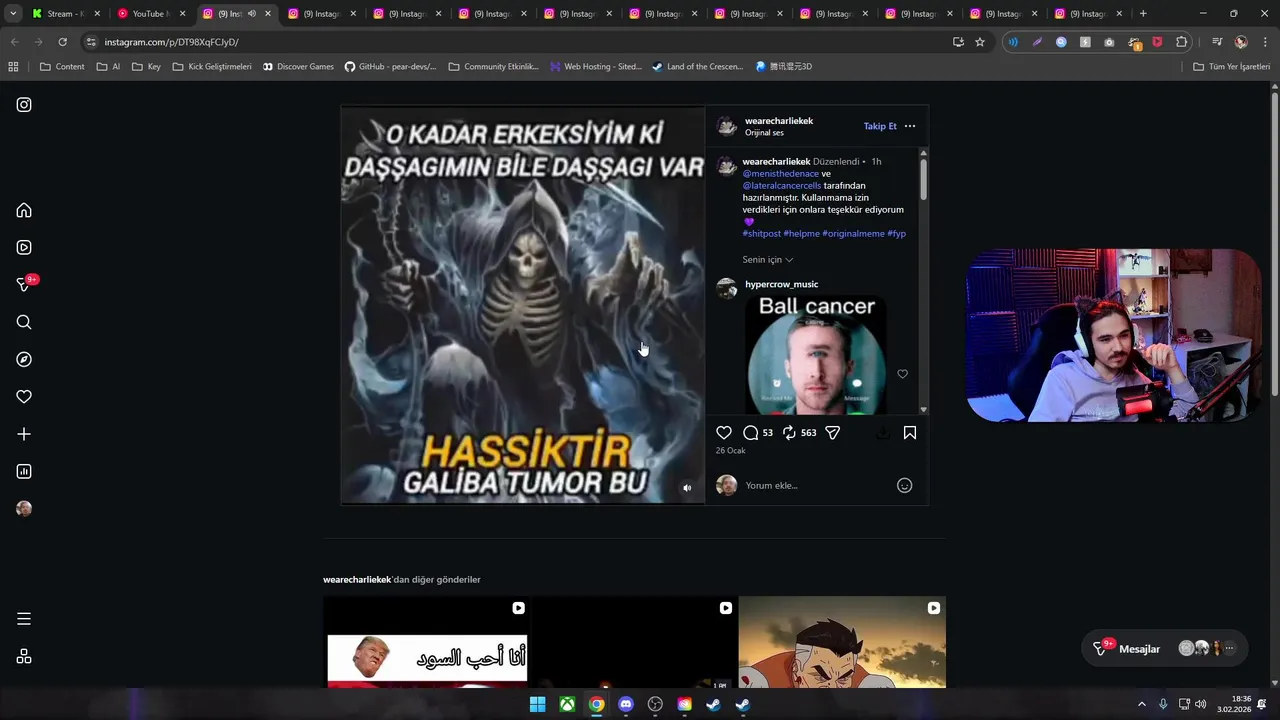This screenshot has height=720, width=1280.
Task: Open the Discover Games bookmark
Action: click(x=298, y=67)
